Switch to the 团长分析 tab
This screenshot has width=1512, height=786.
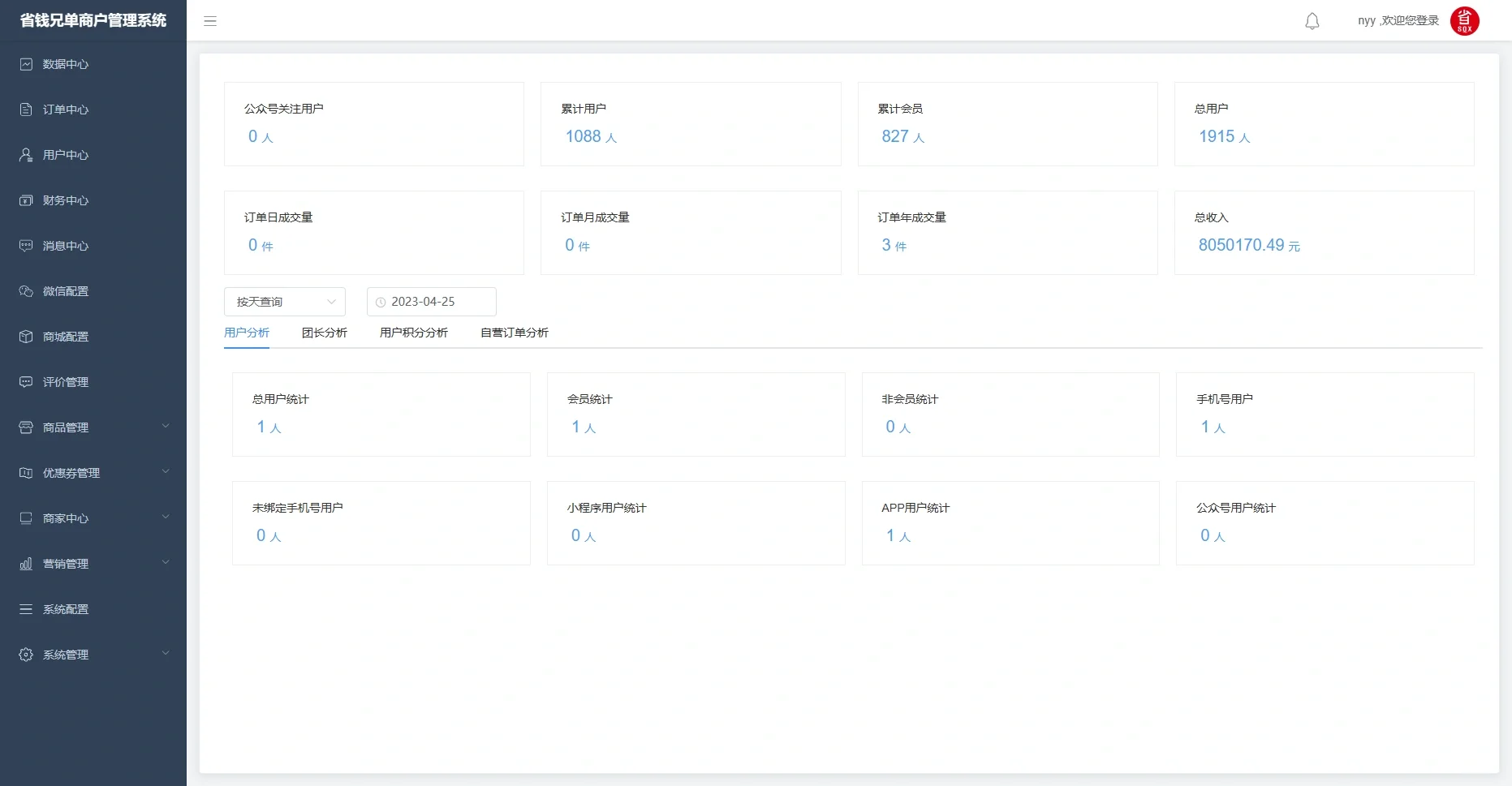(x=324, y=333)
